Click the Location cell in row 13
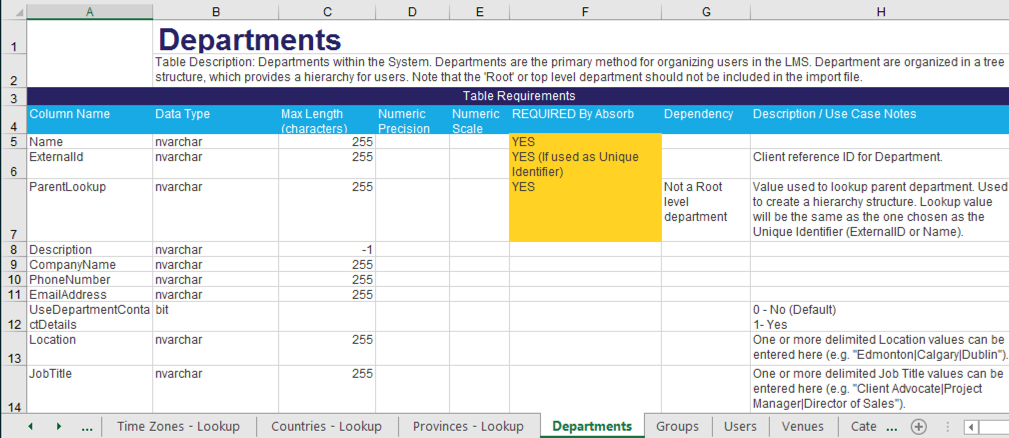This screenshot has width=1009, height=438. 89,348
